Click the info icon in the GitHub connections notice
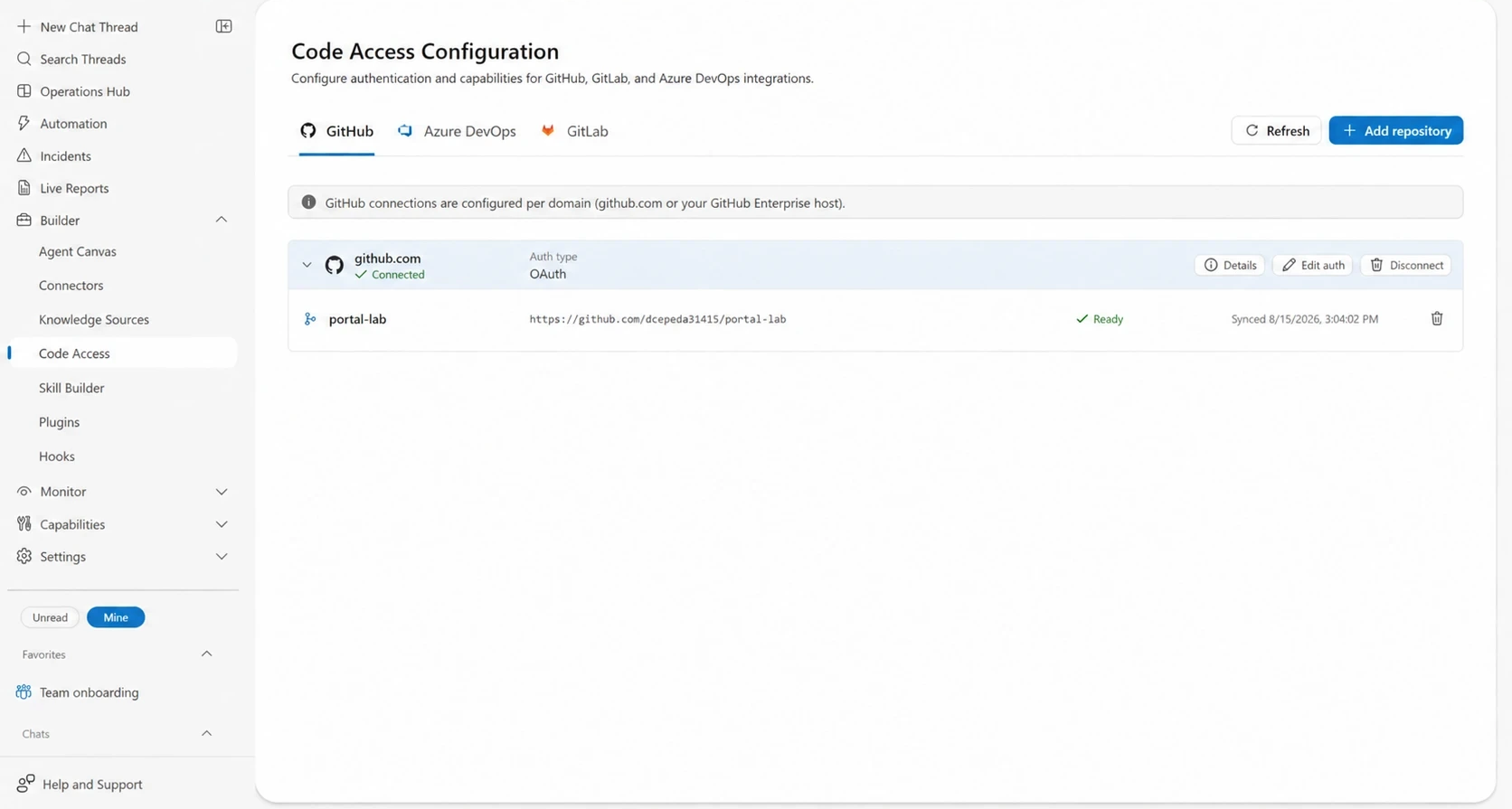Image resolution: width=1512 pixels, height=809 pixels. (308, 202)
